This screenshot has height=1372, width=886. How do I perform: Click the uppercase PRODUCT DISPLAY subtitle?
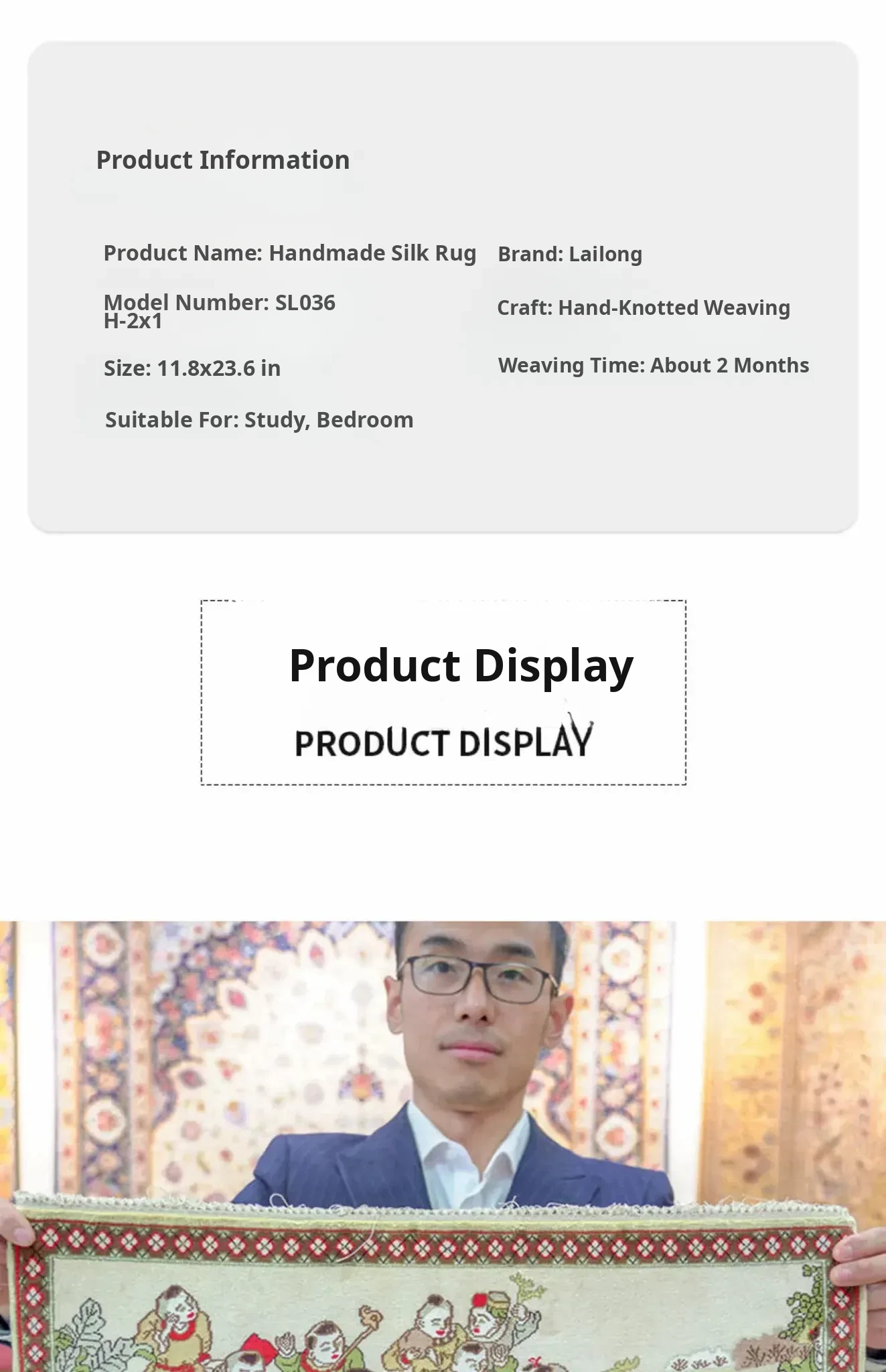tap(443, 742)
